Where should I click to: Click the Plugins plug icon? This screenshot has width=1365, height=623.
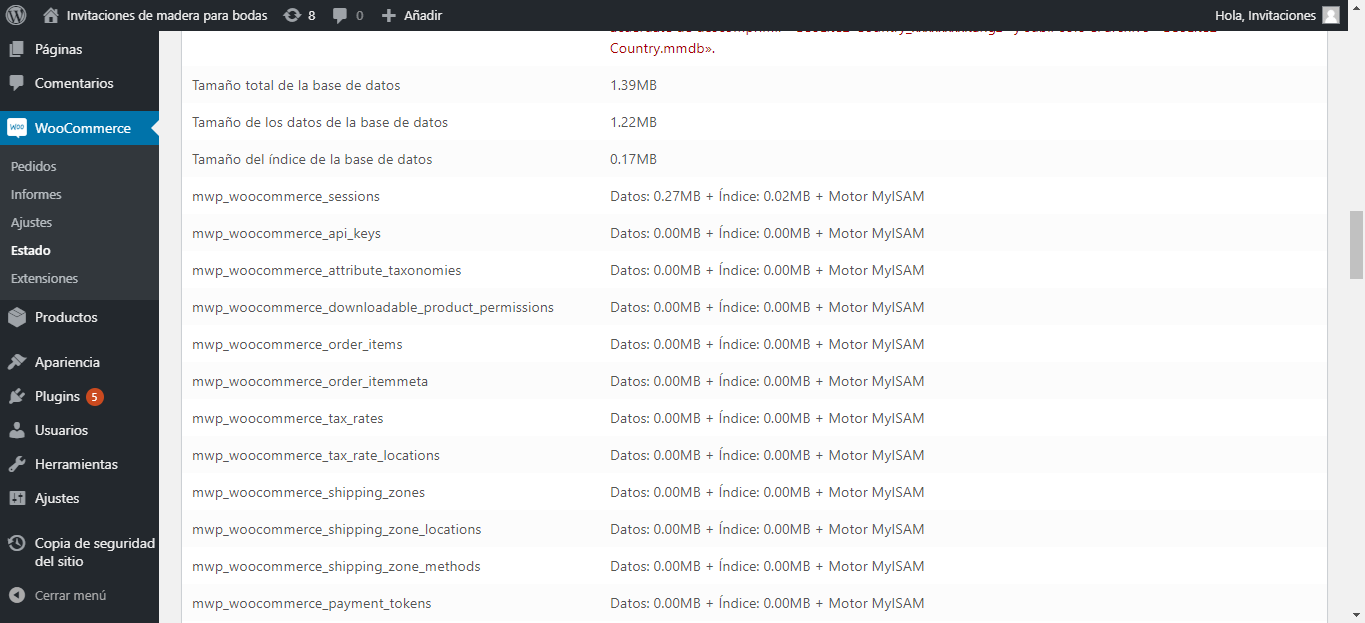pos(17,396)
